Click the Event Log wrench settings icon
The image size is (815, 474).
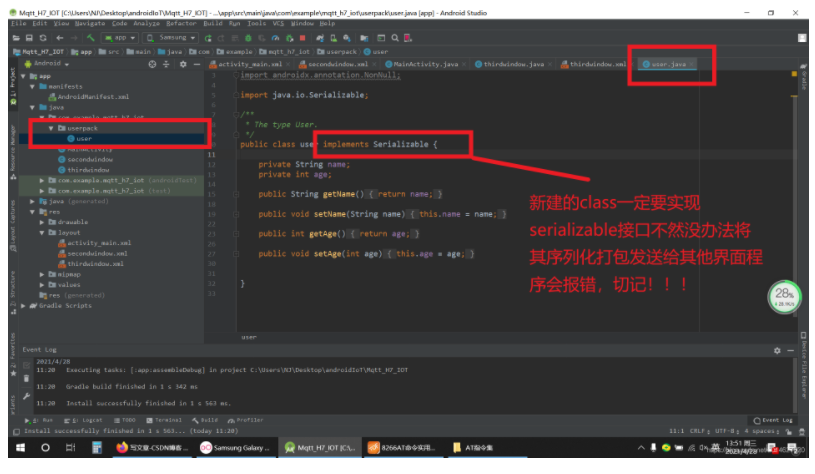27,397
